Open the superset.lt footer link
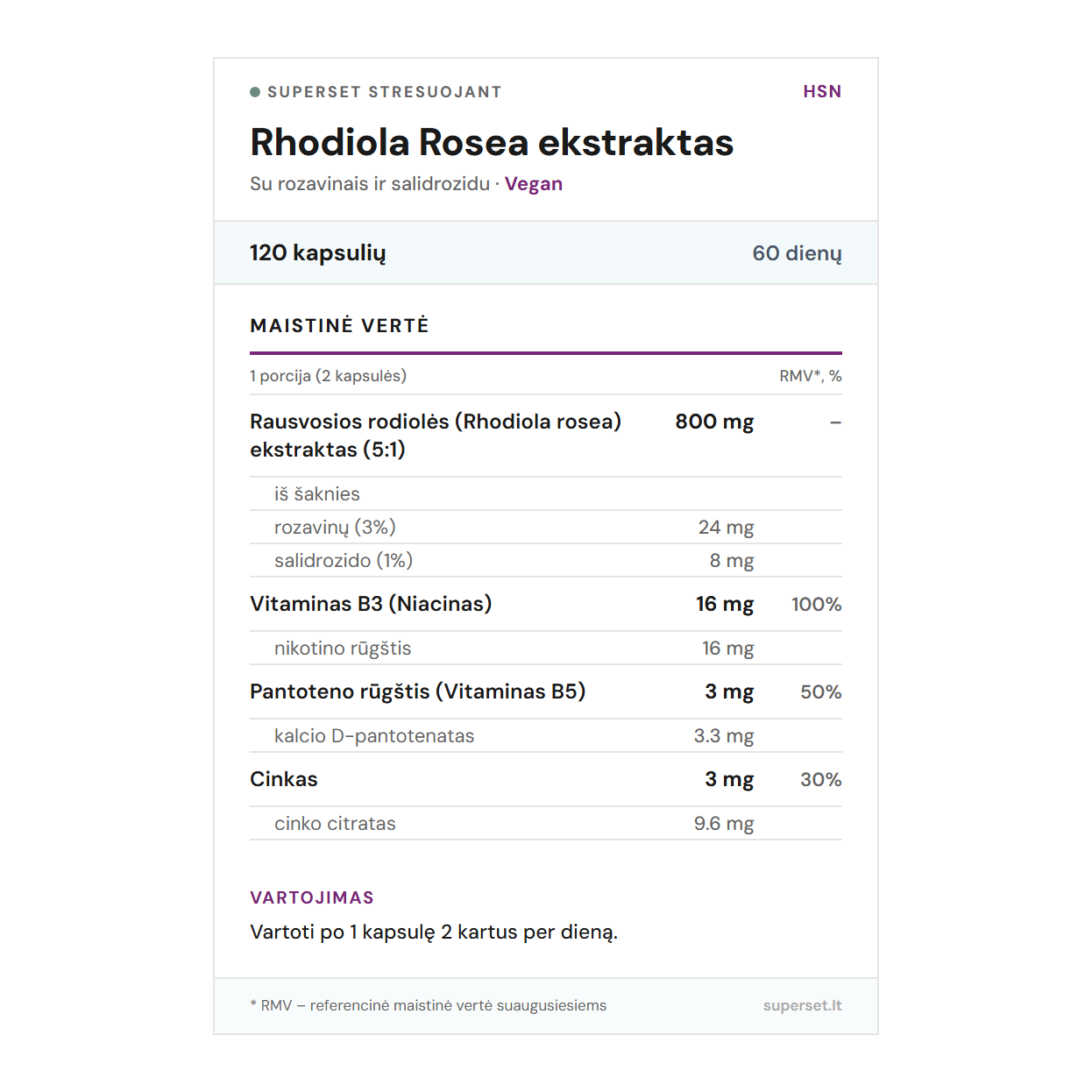This screenshot has width=1092, height=1092. [x=802, y=1006]
